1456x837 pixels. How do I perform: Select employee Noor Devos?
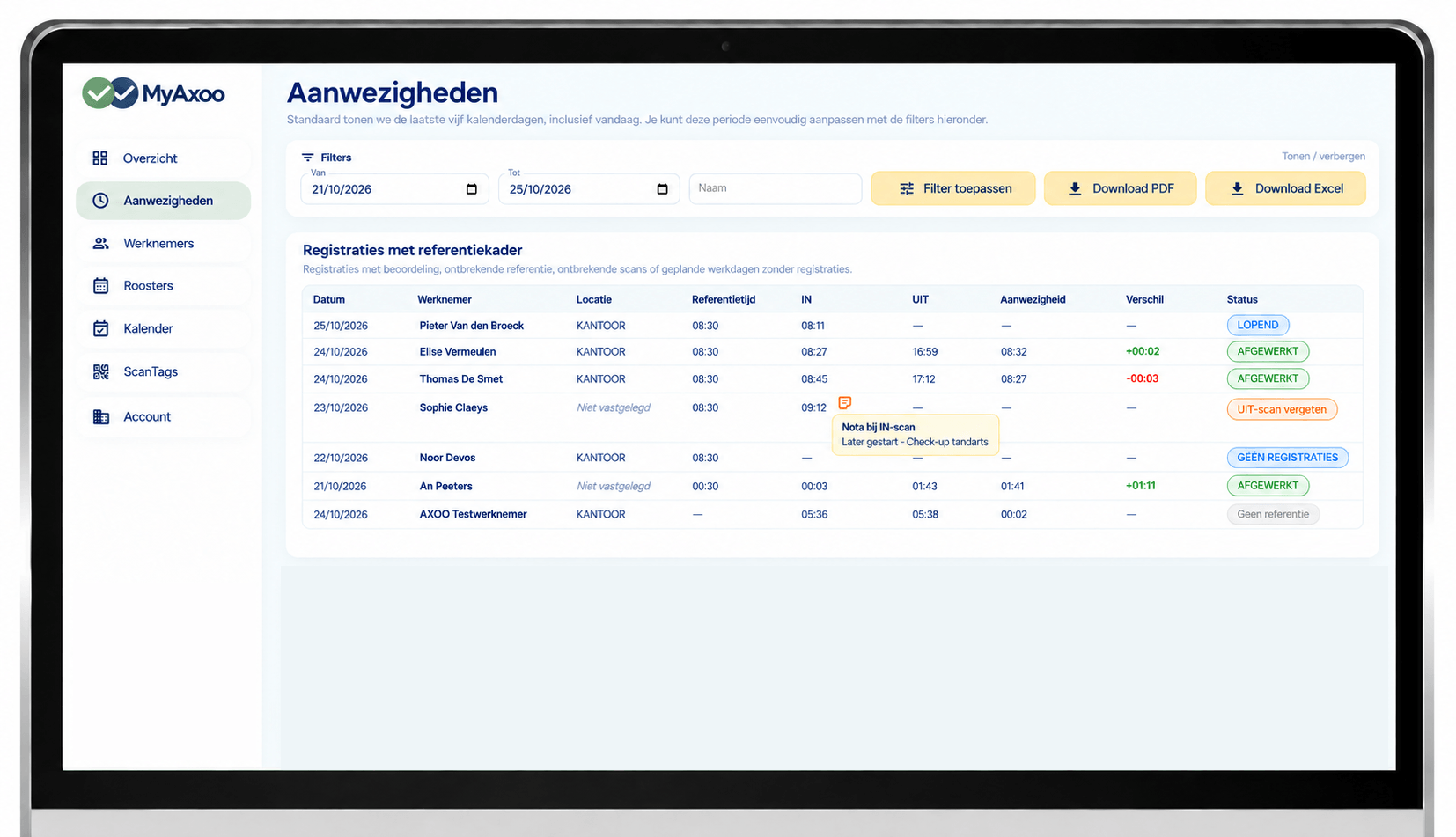click(447, 458)
